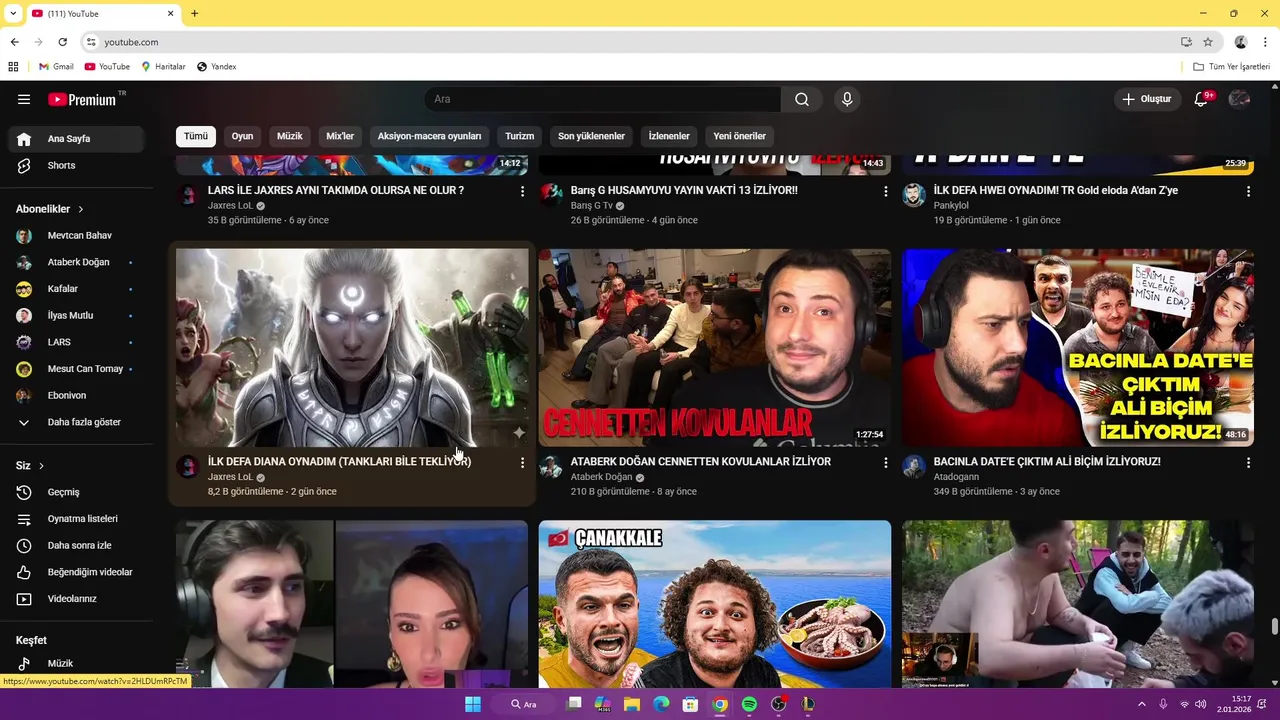Click the search magnifier button
The height and width of the screenshot is (720, 1280).
pos(802,99)
